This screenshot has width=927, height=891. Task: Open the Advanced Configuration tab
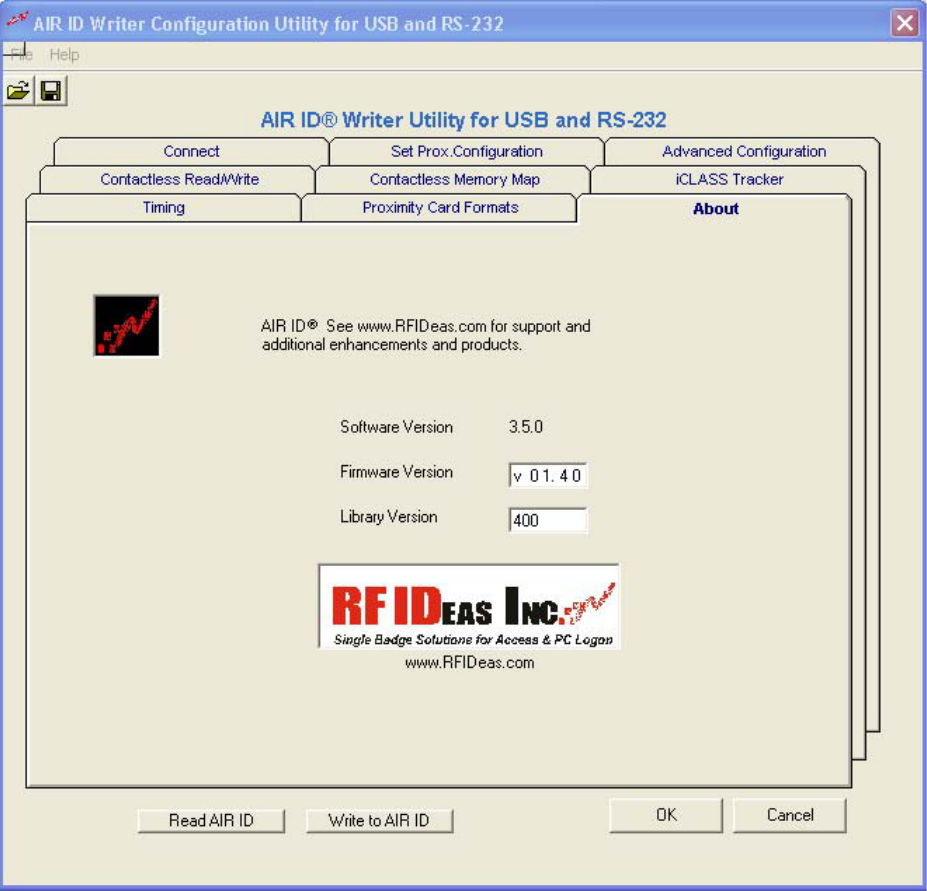[744, 151]
